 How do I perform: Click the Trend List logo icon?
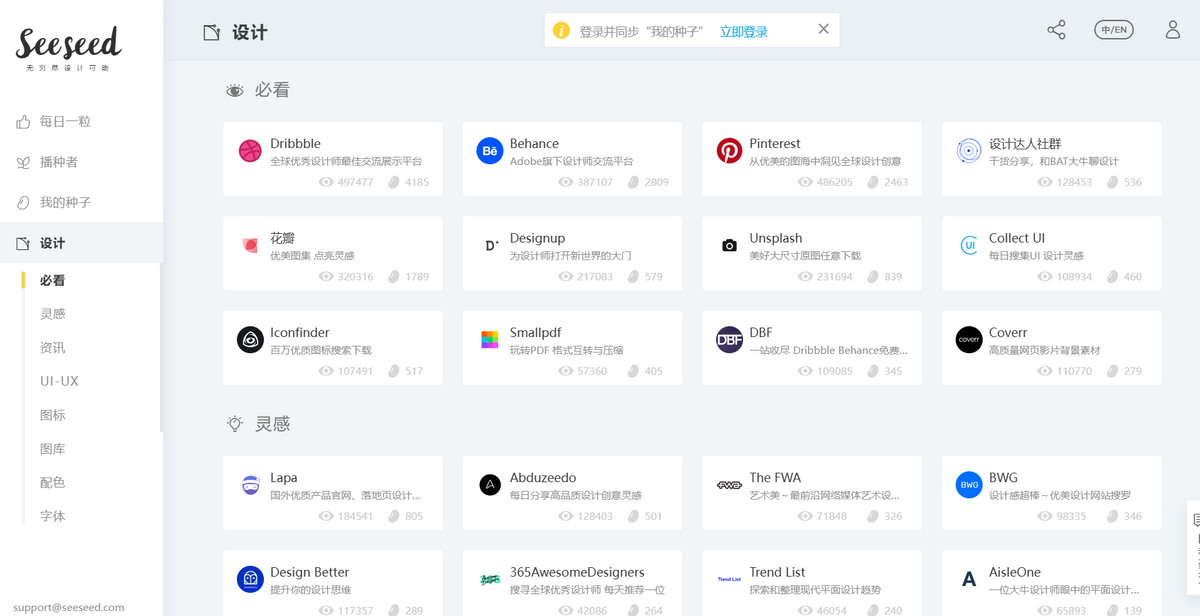click(729, 579)
